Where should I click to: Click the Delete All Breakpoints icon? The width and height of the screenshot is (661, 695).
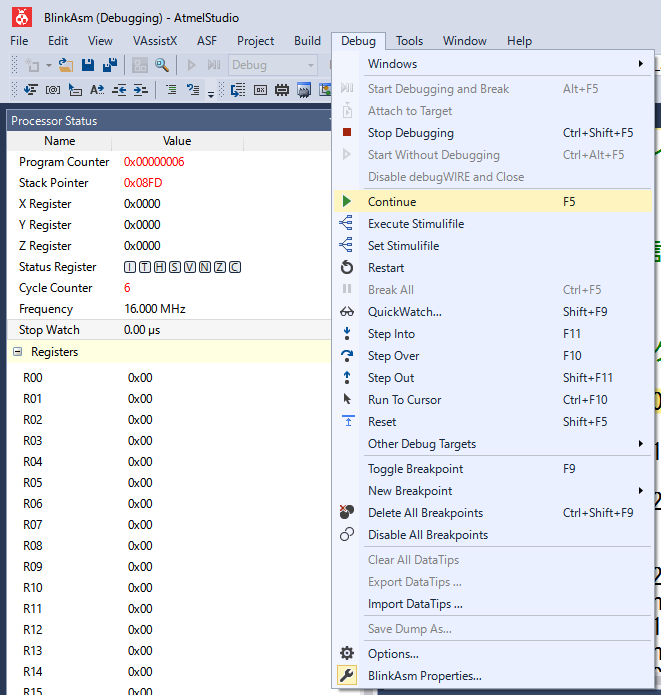pyautogui.click(x=347, y=512)
